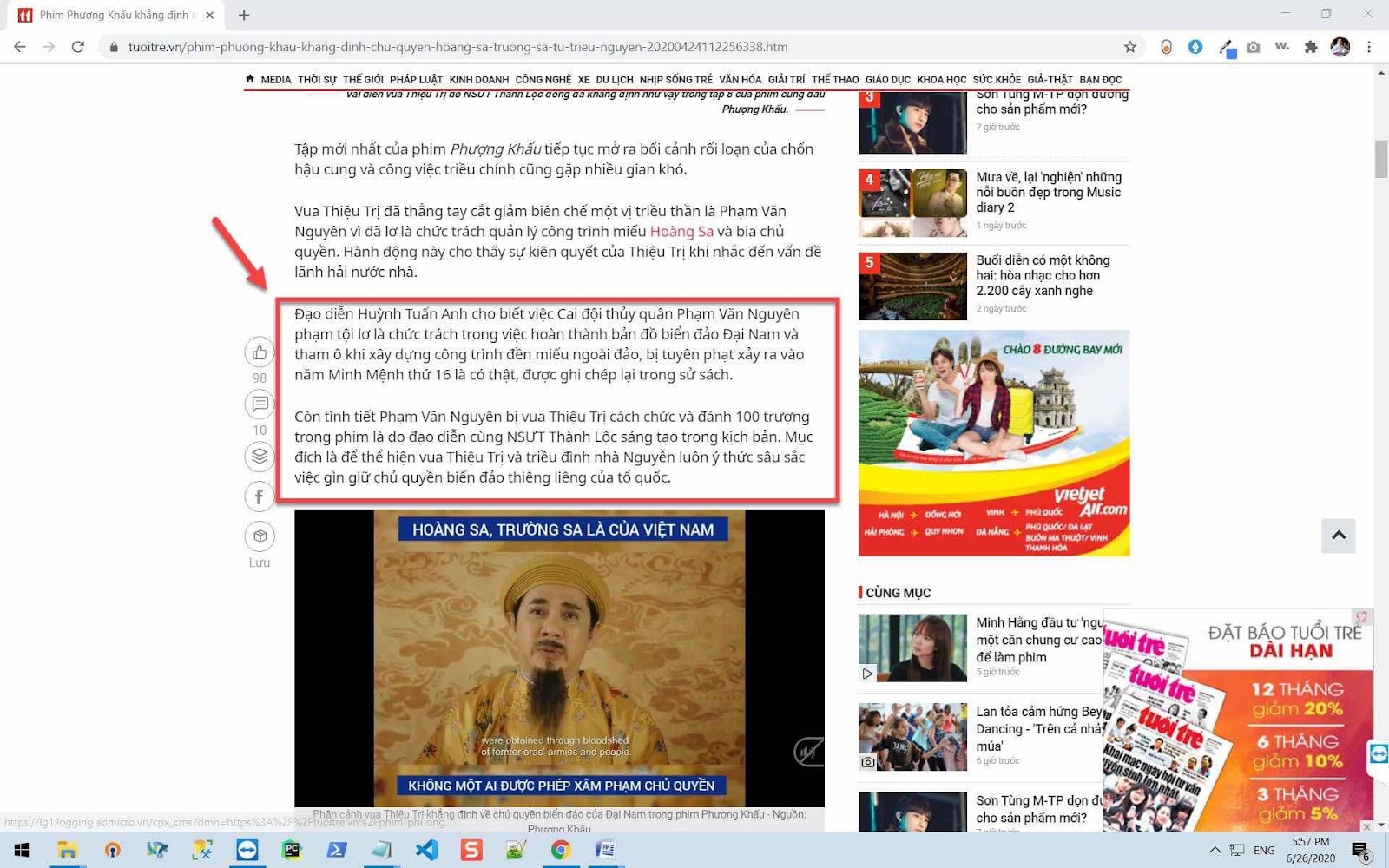
Task: Open Chrome's three-dot menu
Action: (x=1369, y=47)
